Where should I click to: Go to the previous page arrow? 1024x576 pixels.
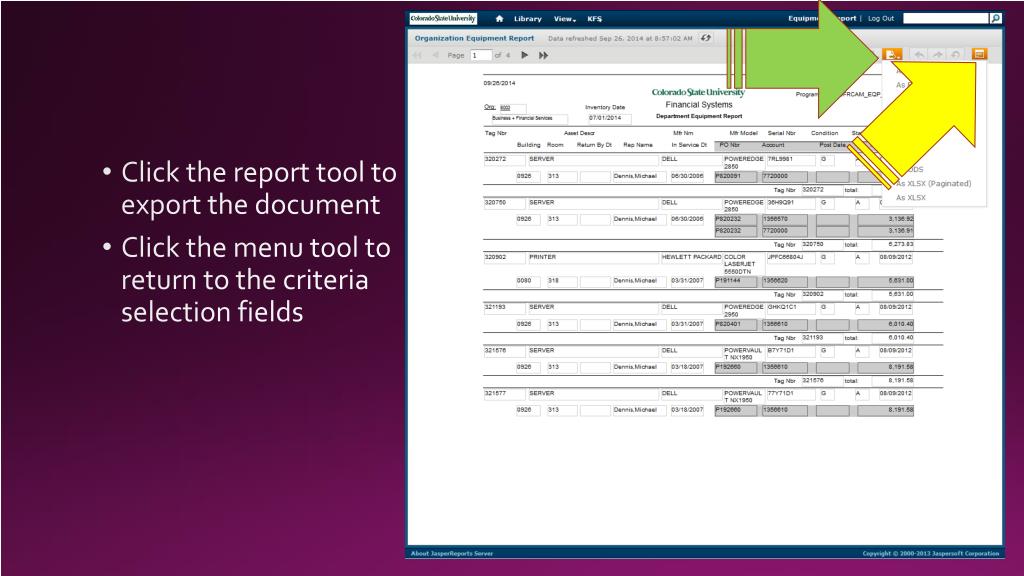point(435,56)
